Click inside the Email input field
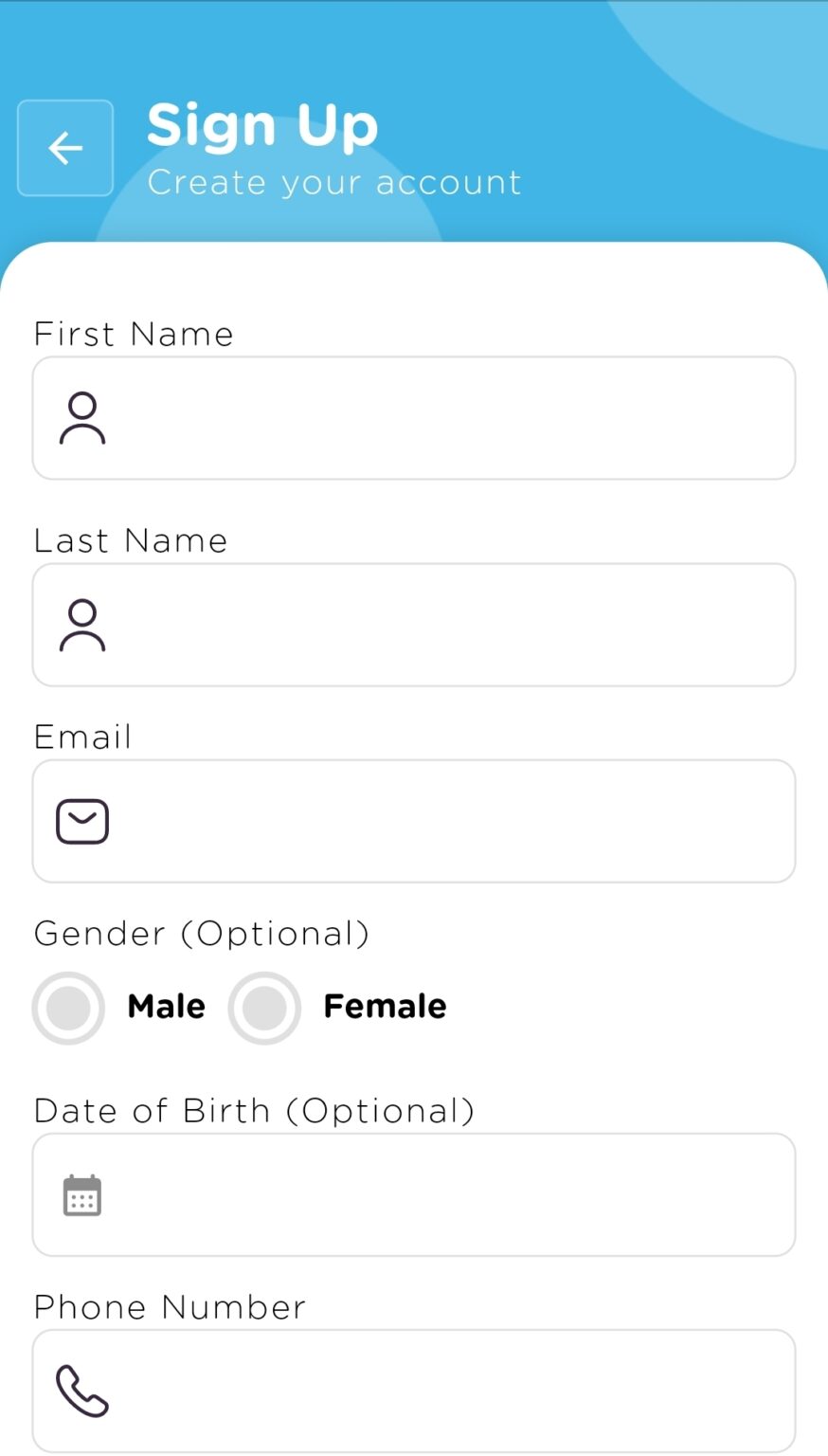The image size is (828, 1456). 445,821
